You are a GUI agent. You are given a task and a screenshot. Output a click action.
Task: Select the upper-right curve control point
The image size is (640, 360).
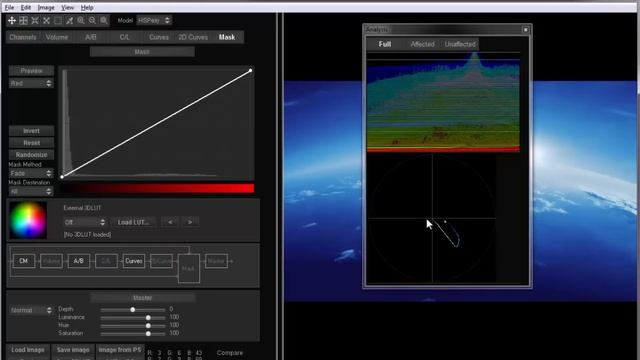[x=251, y=71]
